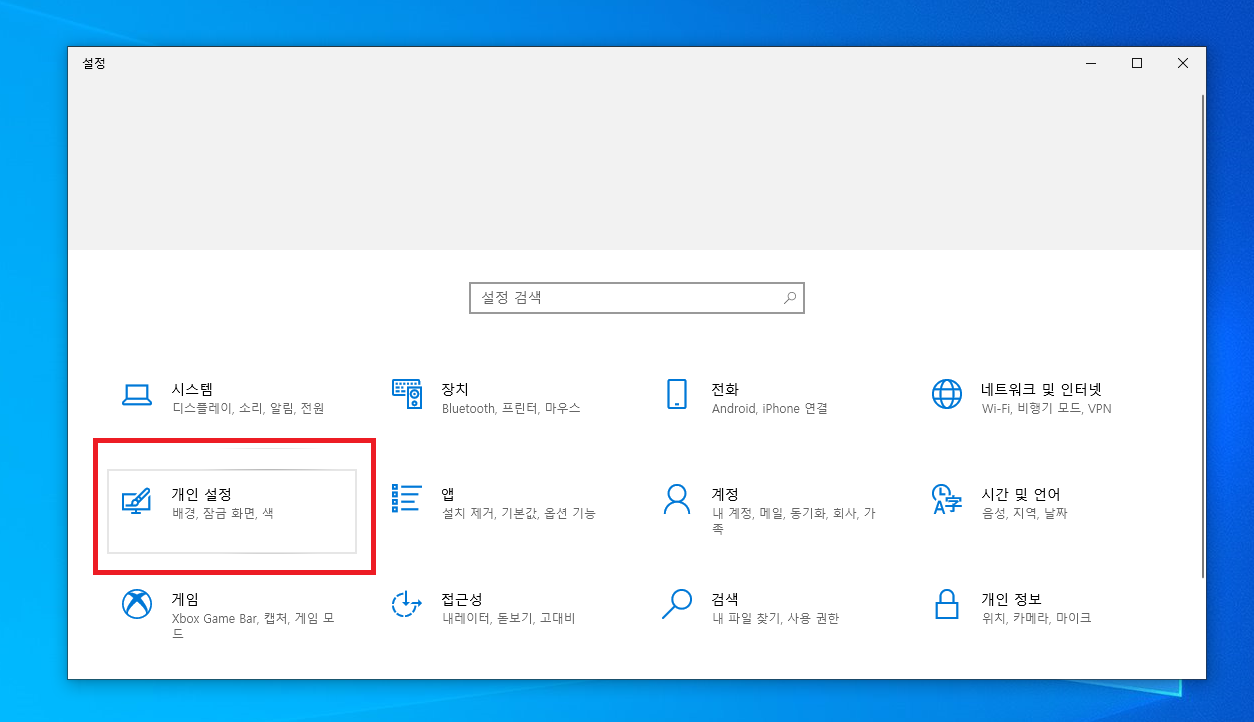The image size is (1254, 722).
Task: Open the 게임 category label
Action: click(x=185, y=599)
